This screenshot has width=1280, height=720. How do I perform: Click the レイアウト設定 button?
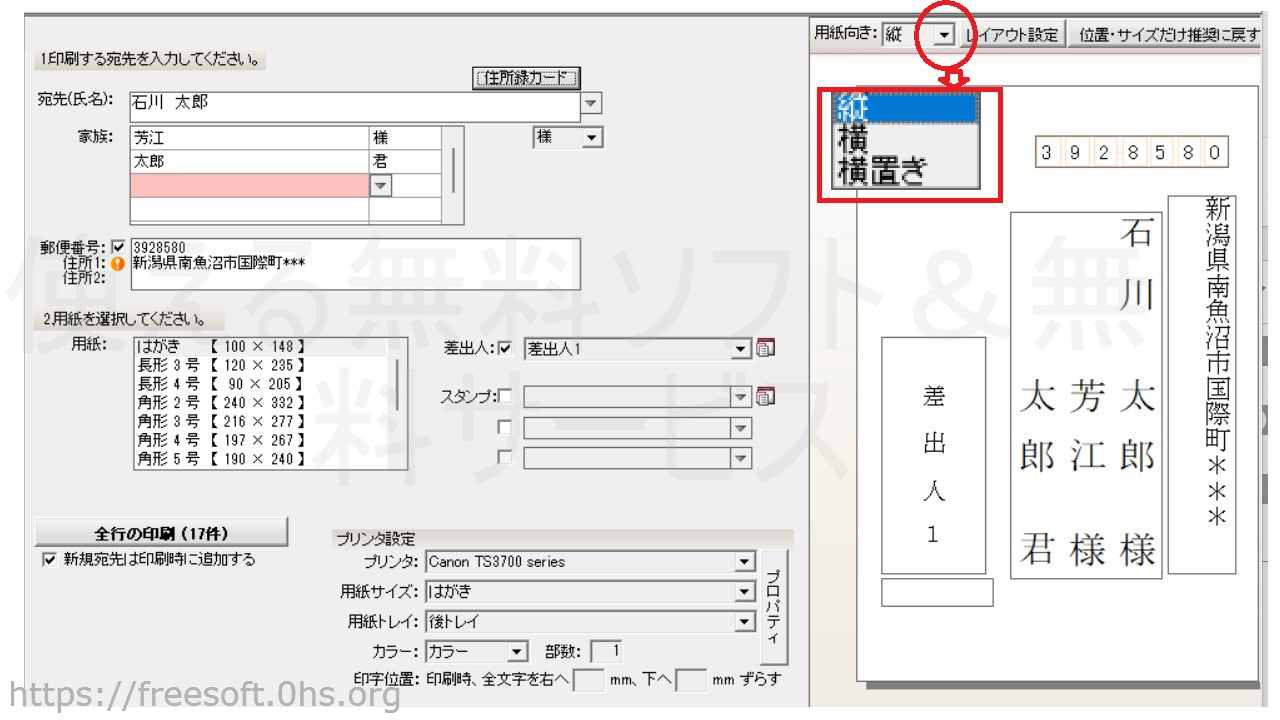pos(1012,34)
